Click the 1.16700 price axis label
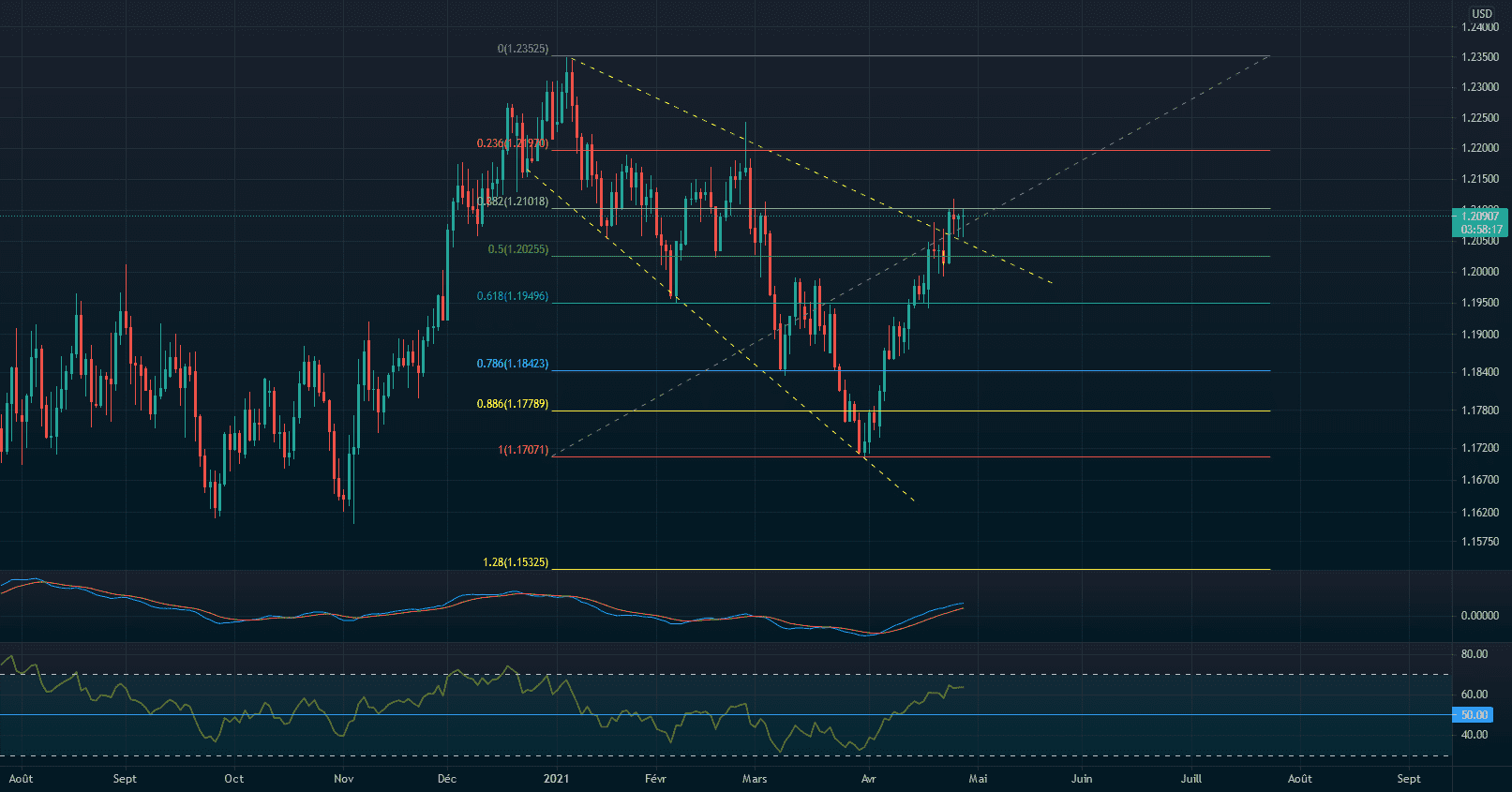The image size is (1512, 792). click(1480, 480)
